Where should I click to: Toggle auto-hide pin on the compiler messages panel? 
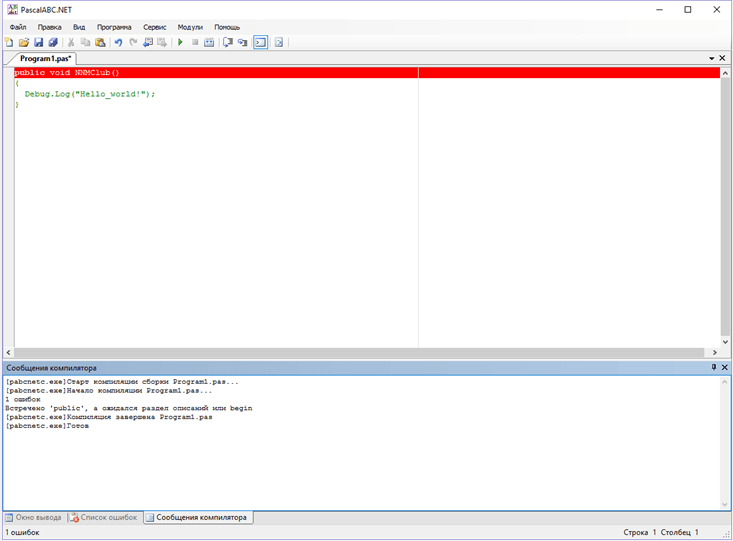(713, 368)
